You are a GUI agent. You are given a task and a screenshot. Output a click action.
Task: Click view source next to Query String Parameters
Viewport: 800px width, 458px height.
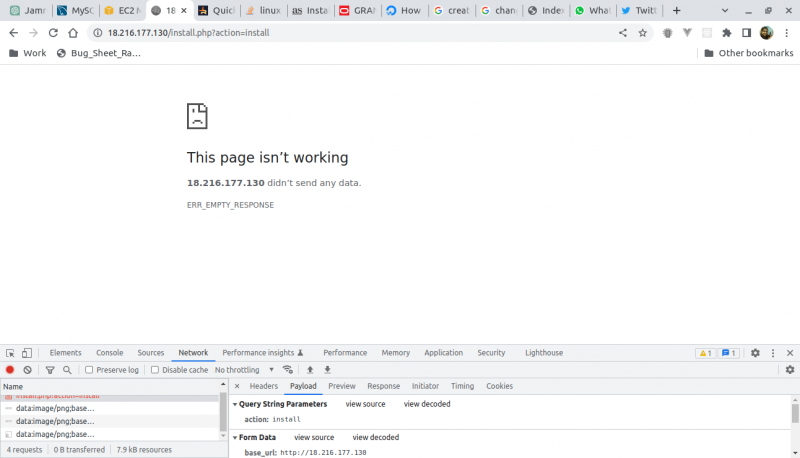pos(365,404)
